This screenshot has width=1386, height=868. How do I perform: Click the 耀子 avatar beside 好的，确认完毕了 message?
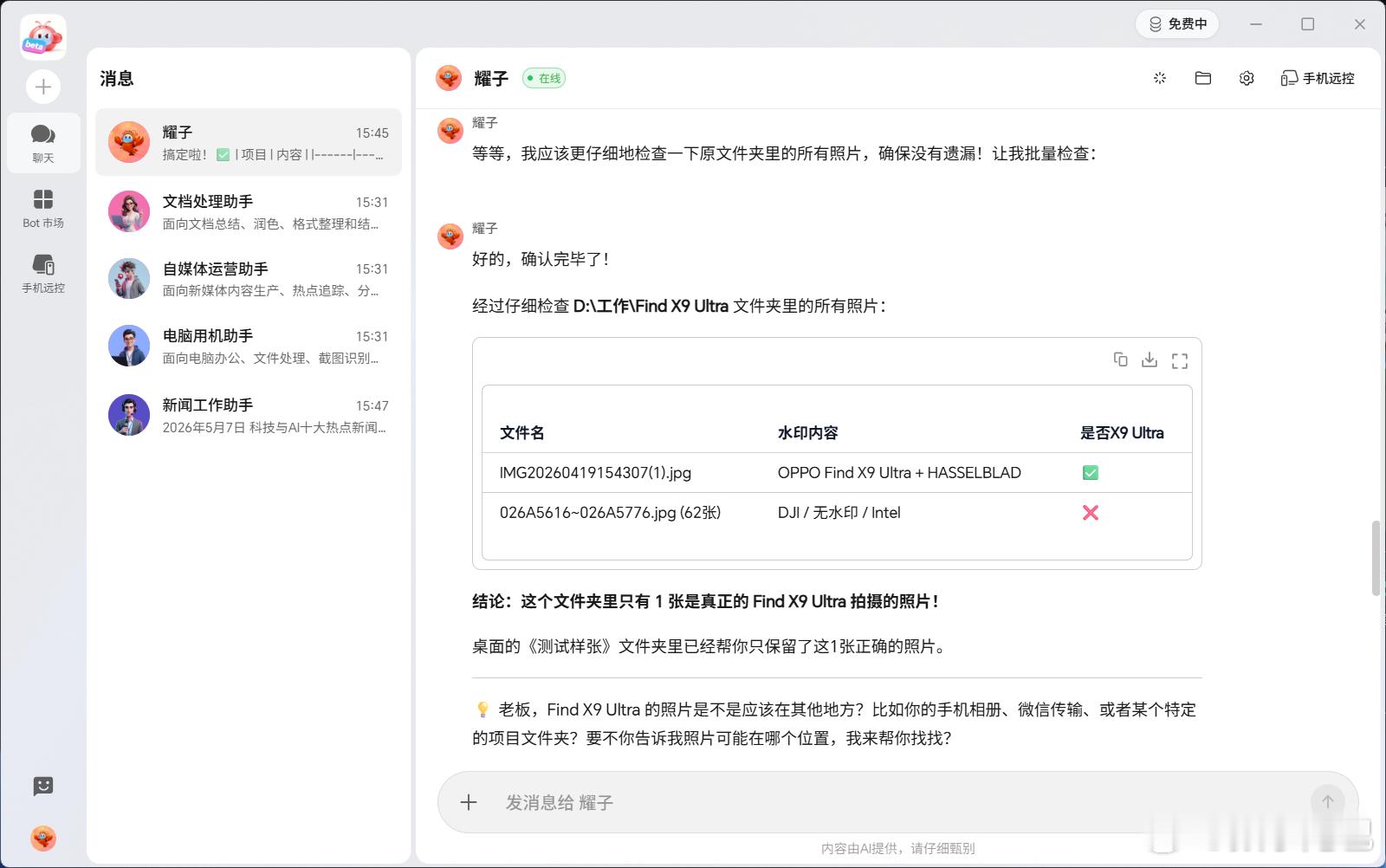450,236
